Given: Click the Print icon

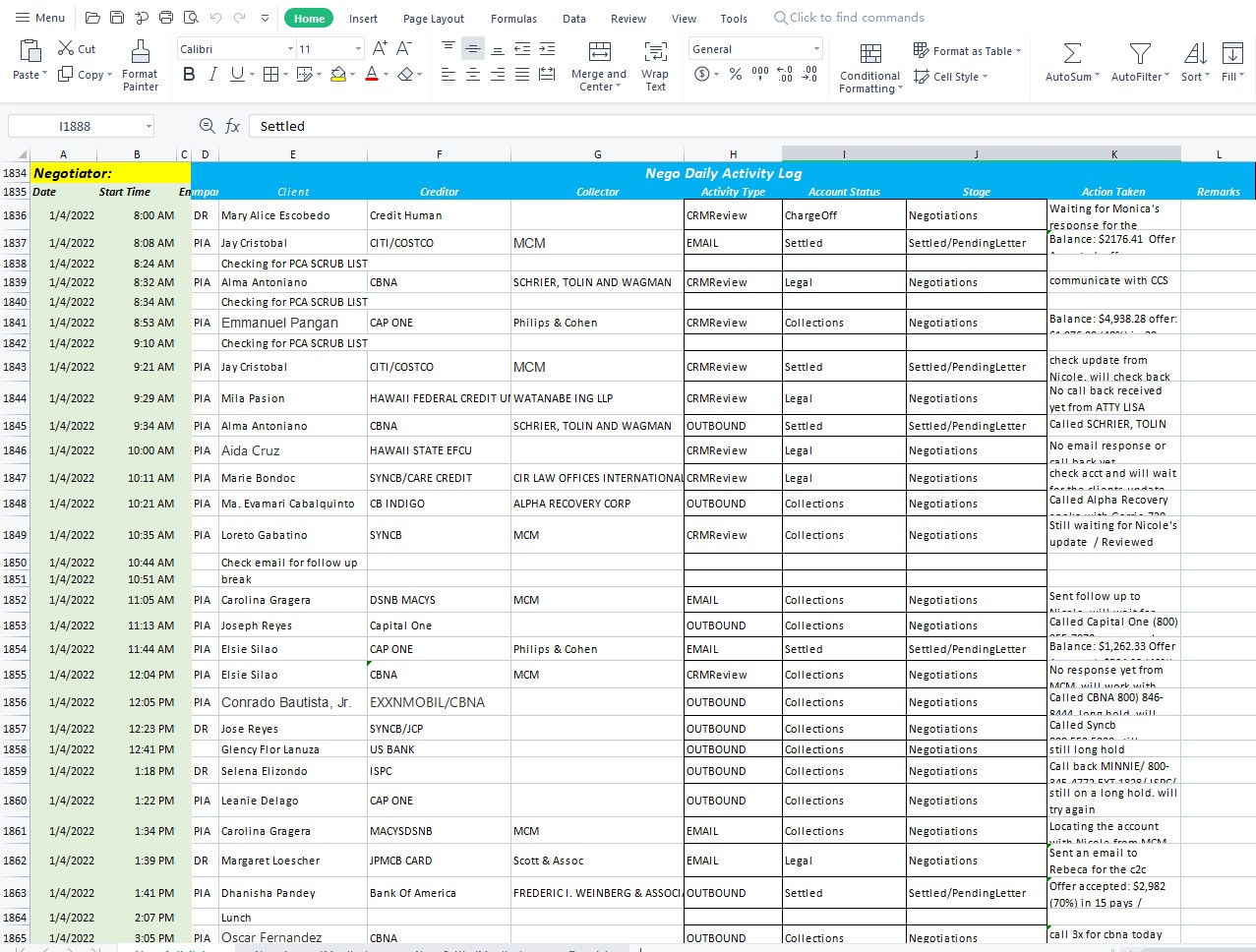Looking at the screenshot, I should (166, 18).
